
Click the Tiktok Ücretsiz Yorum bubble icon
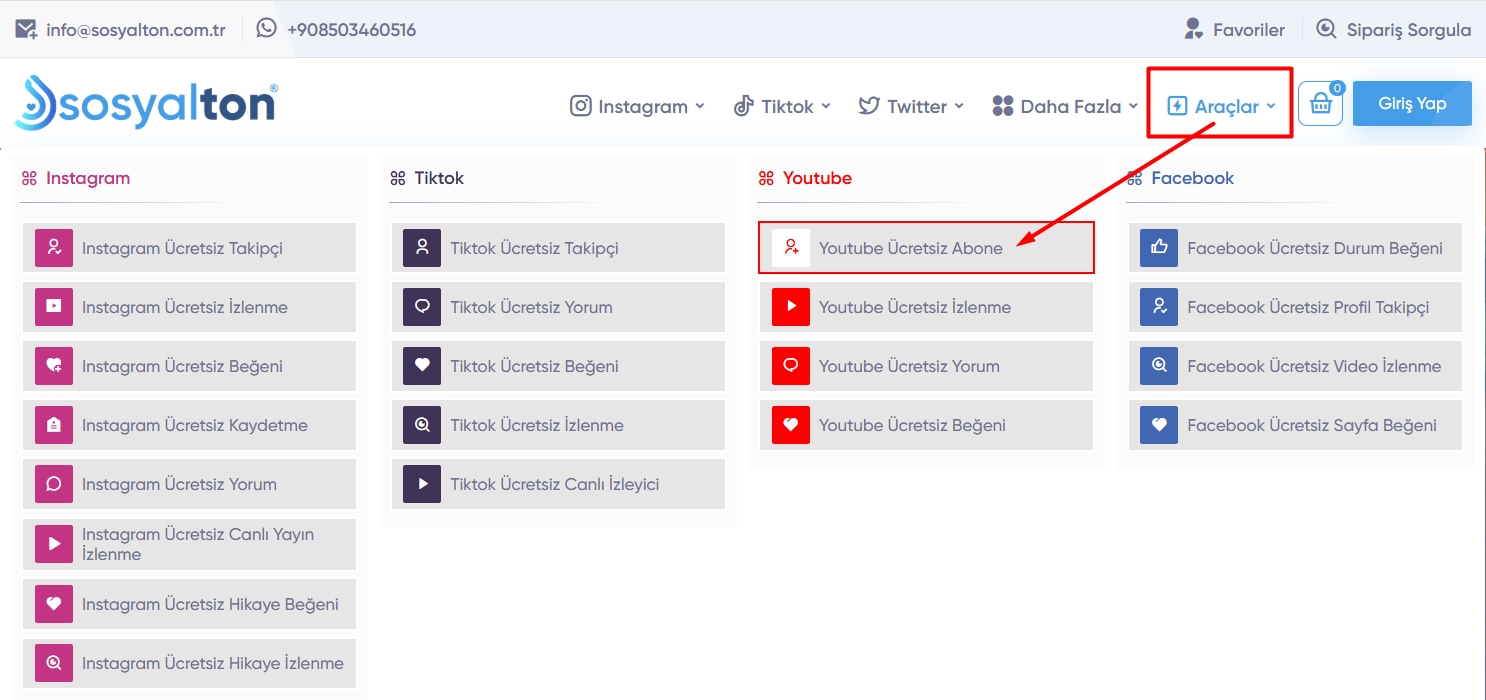pyautogui.click(x=422, y=307)
